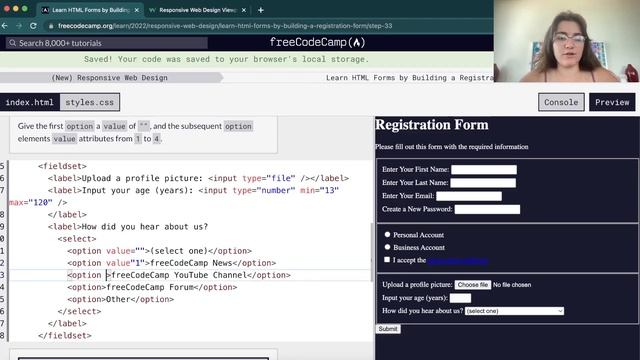Click the freeCodeCamp YouTube Channel option code line
Viewport: 640px width, 360px height.
179,275
